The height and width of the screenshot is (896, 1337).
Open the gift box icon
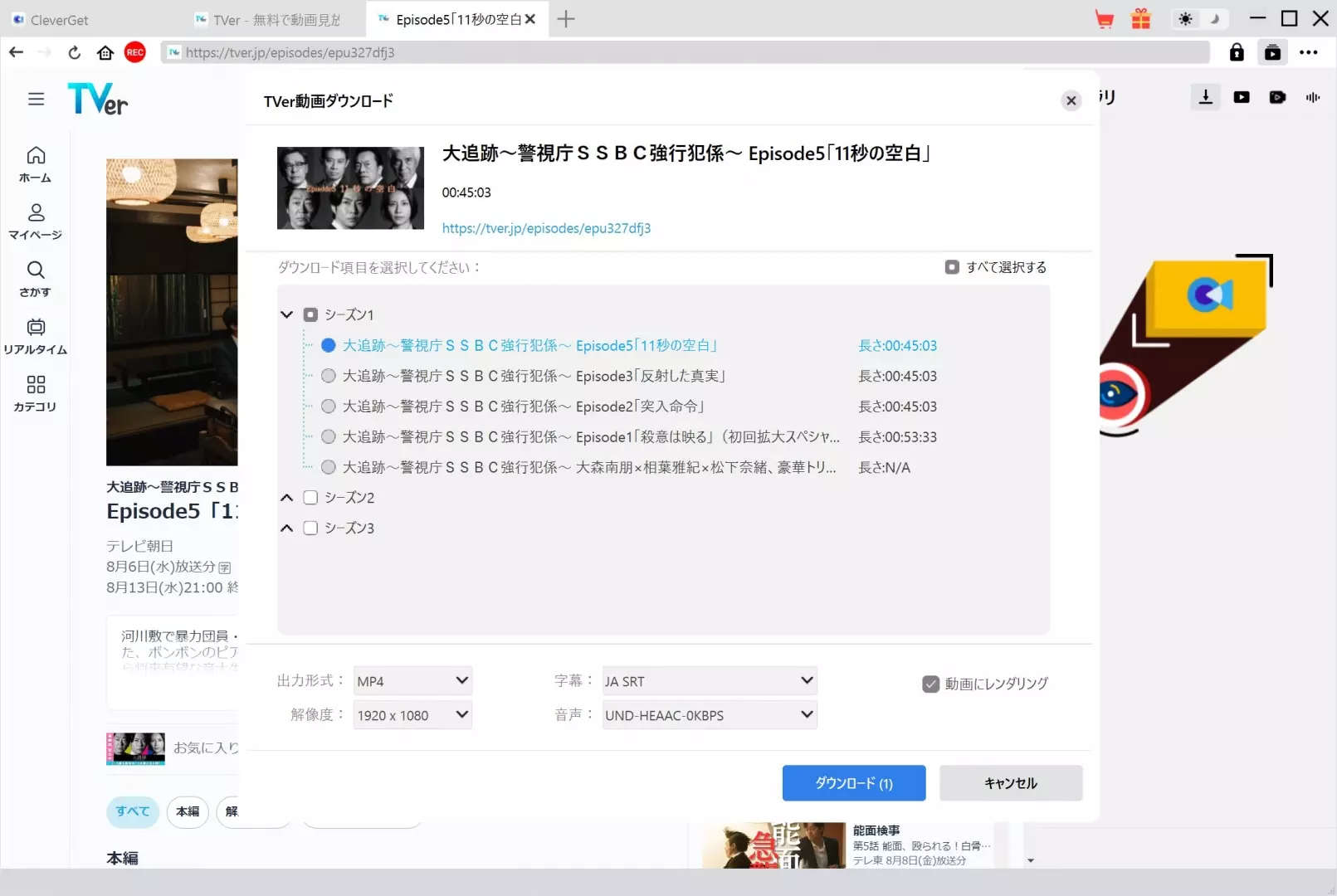[1142, 19]
